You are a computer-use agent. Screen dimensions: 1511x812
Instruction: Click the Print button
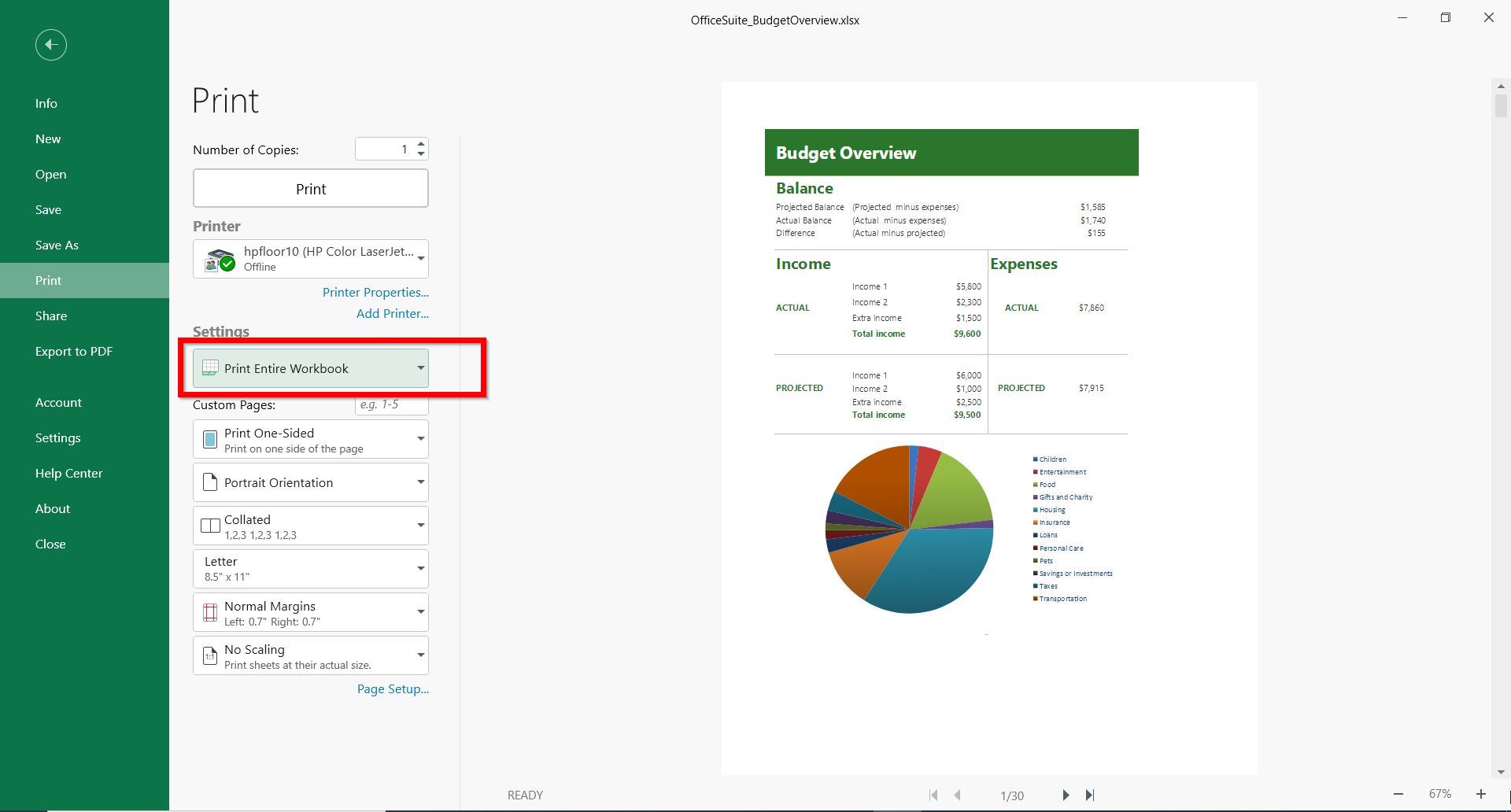(310, 188)
